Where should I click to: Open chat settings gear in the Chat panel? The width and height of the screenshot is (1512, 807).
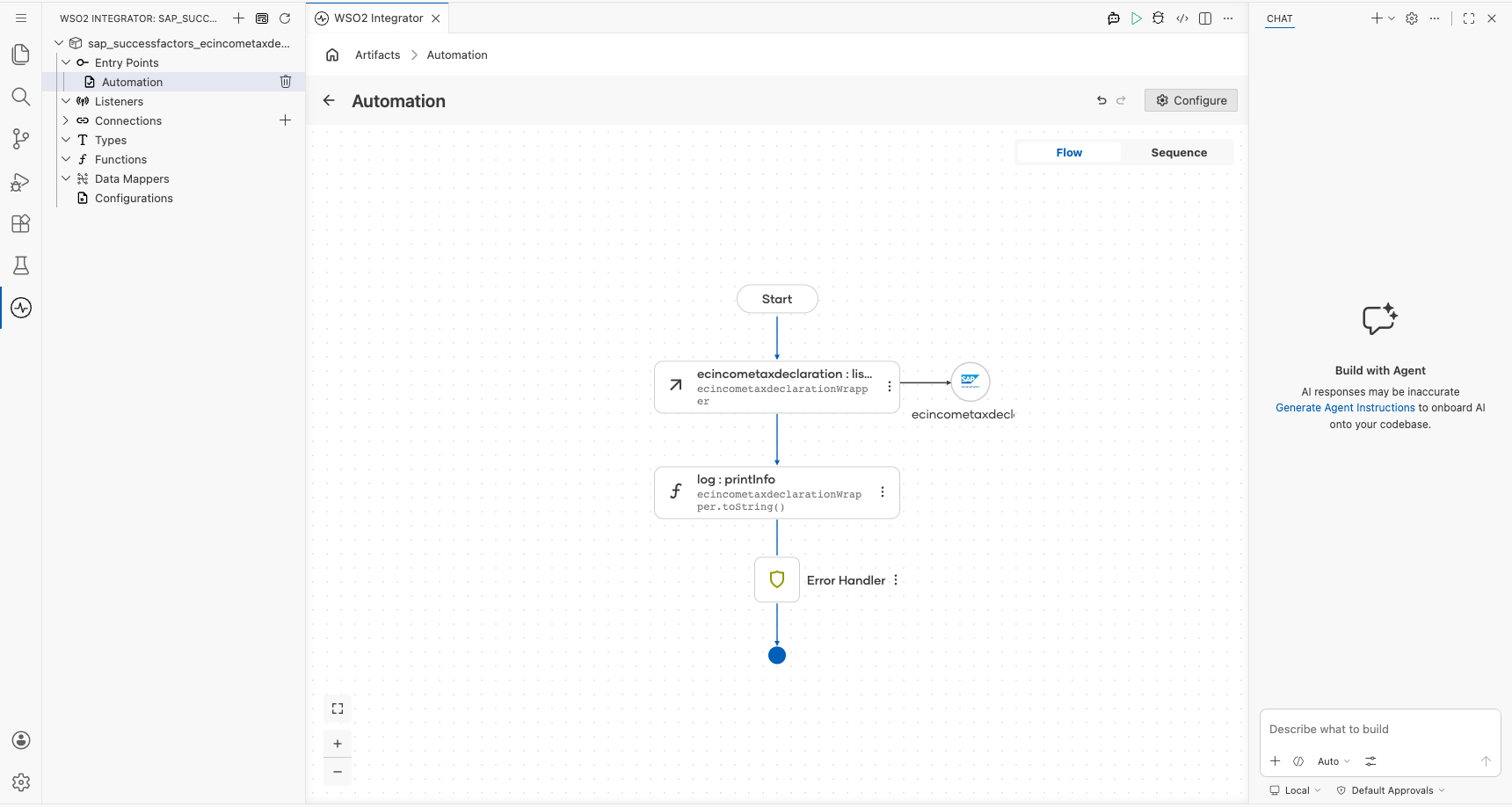click(1412, 18)
